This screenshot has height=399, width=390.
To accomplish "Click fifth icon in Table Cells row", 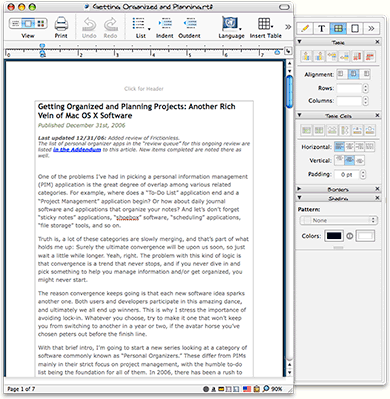I will click(357, 130).
